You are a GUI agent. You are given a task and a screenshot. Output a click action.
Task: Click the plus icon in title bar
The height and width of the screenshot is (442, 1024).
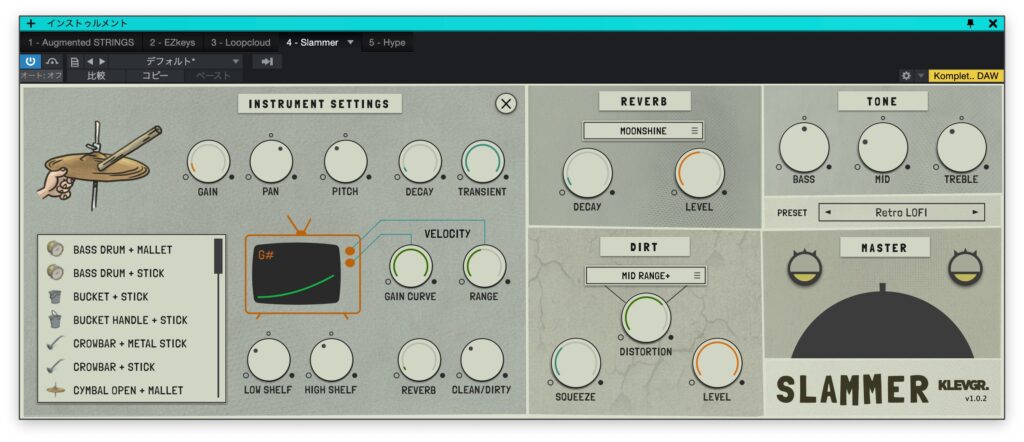(x=31, y=23)
